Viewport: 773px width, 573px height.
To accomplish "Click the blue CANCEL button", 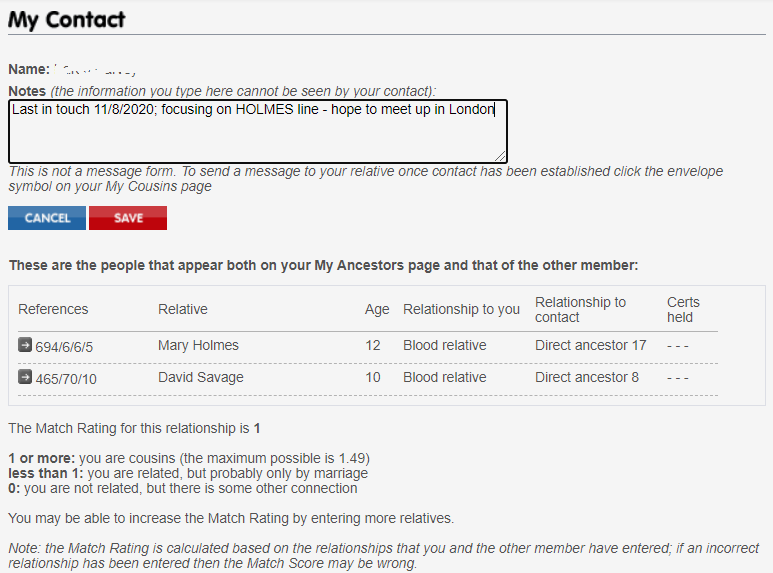I will 47,218.
